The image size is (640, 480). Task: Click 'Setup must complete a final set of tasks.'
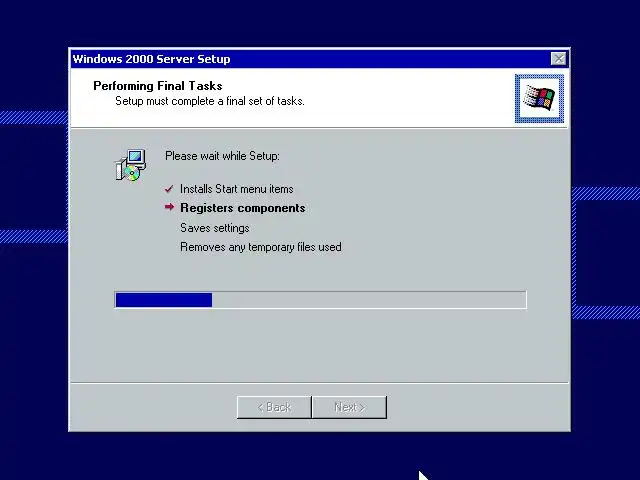coord(210,101)
